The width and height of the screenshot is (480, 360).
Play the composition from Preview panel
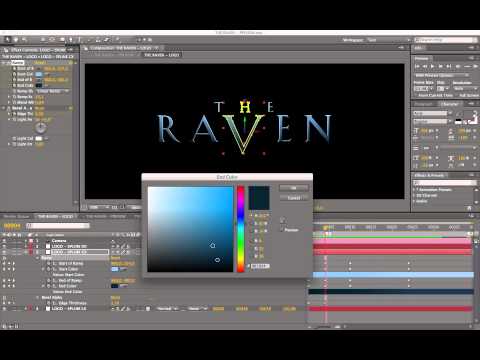point(433,66)
